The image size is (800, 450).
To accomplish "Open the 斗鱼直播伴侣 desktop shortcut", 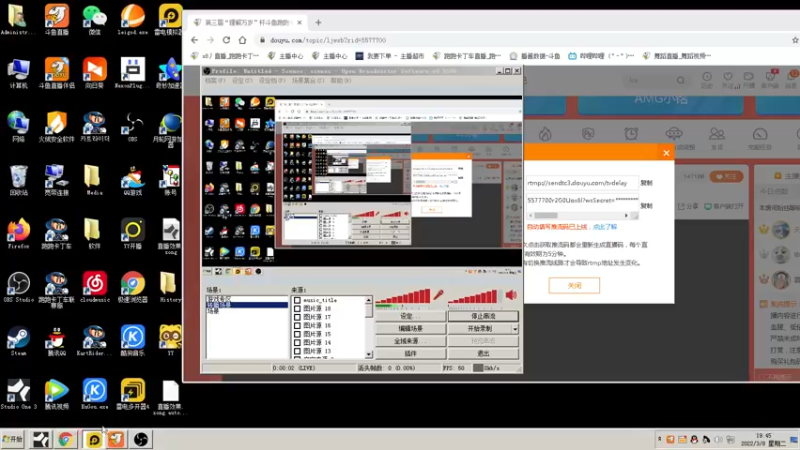I will (x=57, y=72).
